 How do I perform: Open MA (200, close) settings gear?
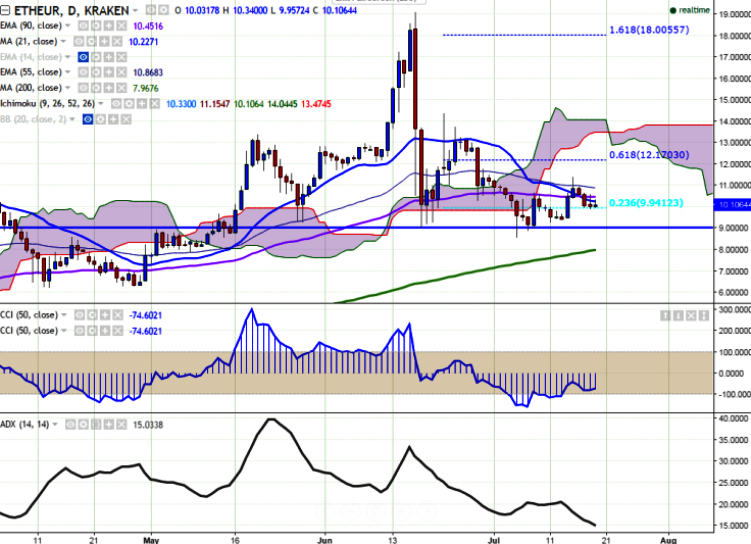tap(96, 88)
